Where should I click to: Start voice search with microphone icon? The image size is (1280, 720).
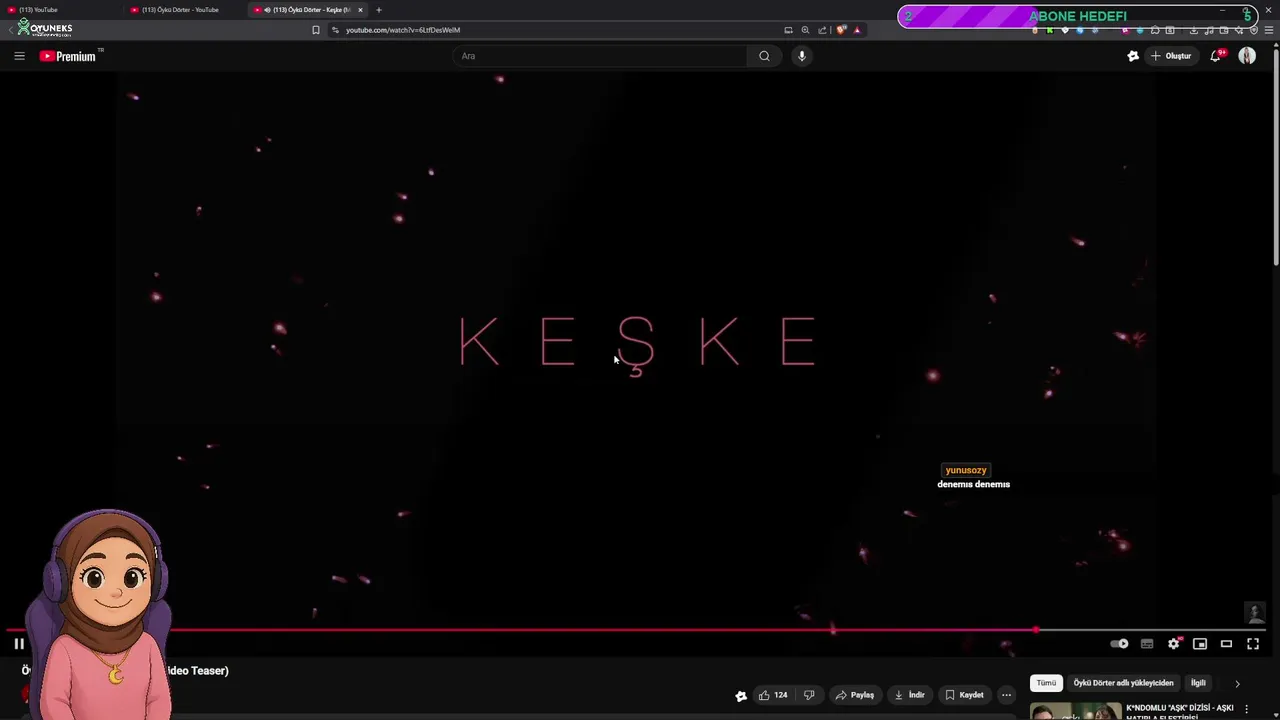click(801, 56)
